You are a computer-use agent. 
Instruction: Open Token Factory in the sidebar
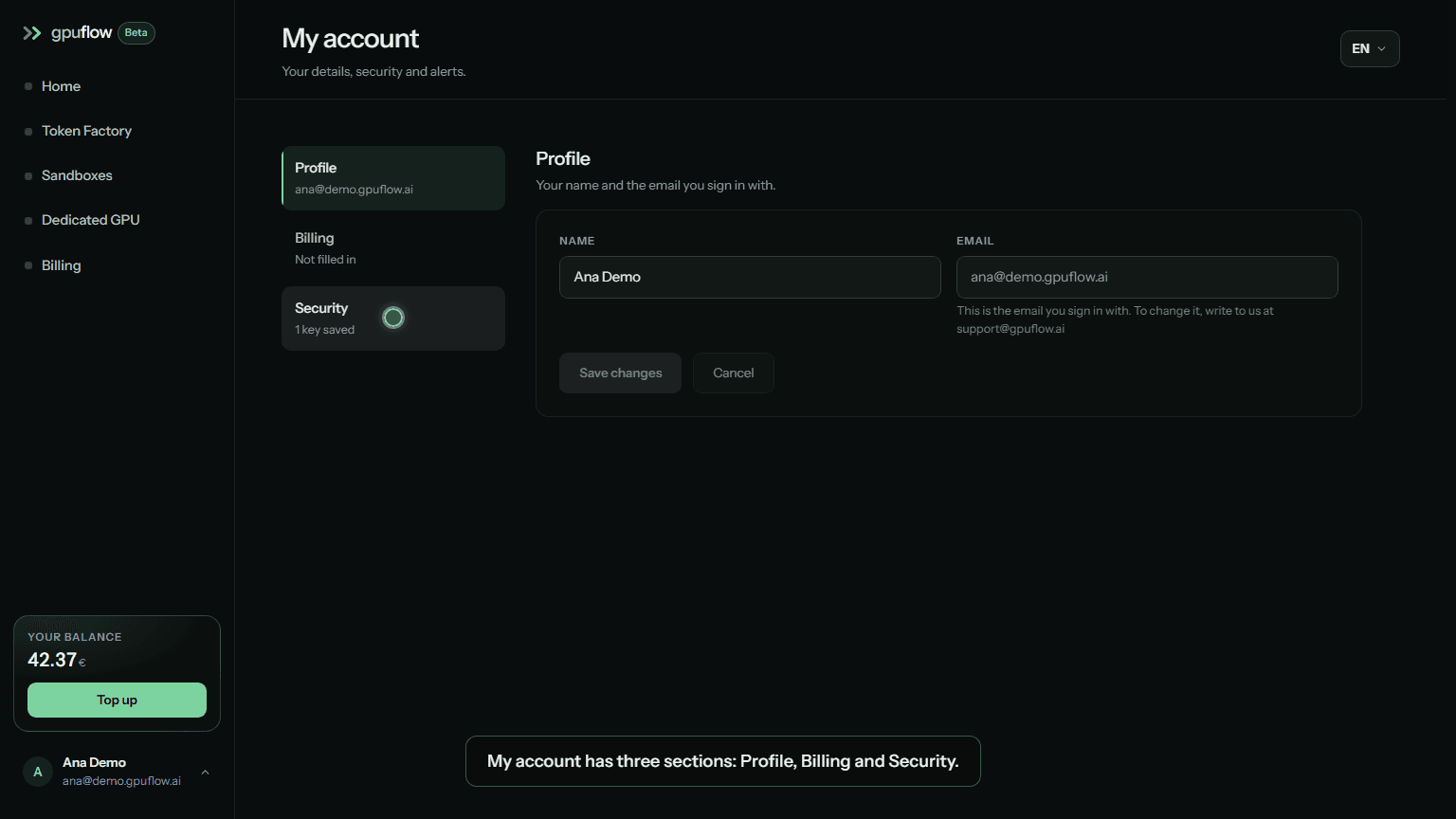(86, 131)
